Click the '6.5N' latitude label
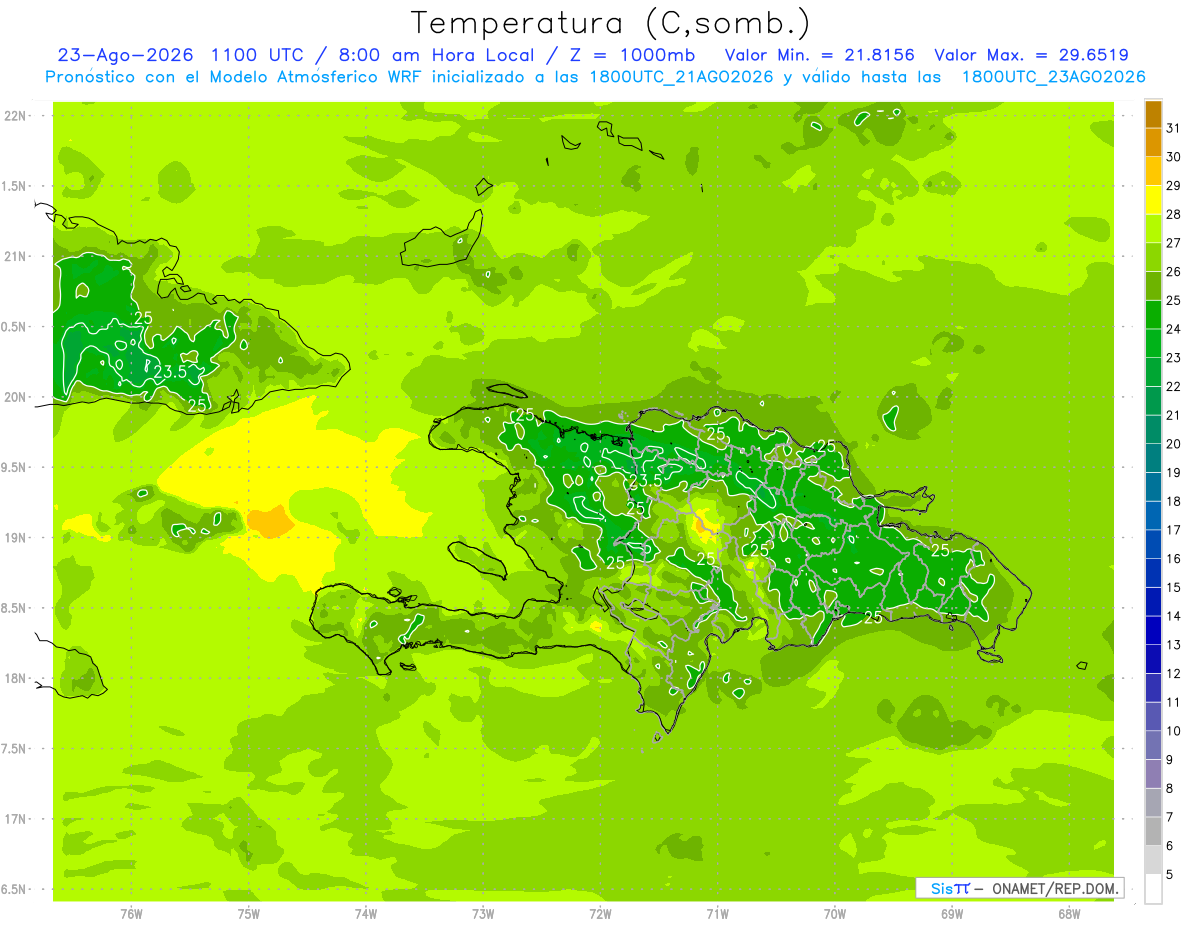This screenshot has width=1200, height=927. coord(14,889)
